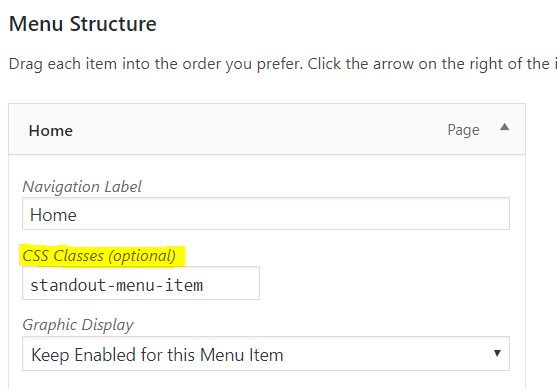Select the Home menu item header bar
Viewport: 557px width, 389px height.
point(267,129)
